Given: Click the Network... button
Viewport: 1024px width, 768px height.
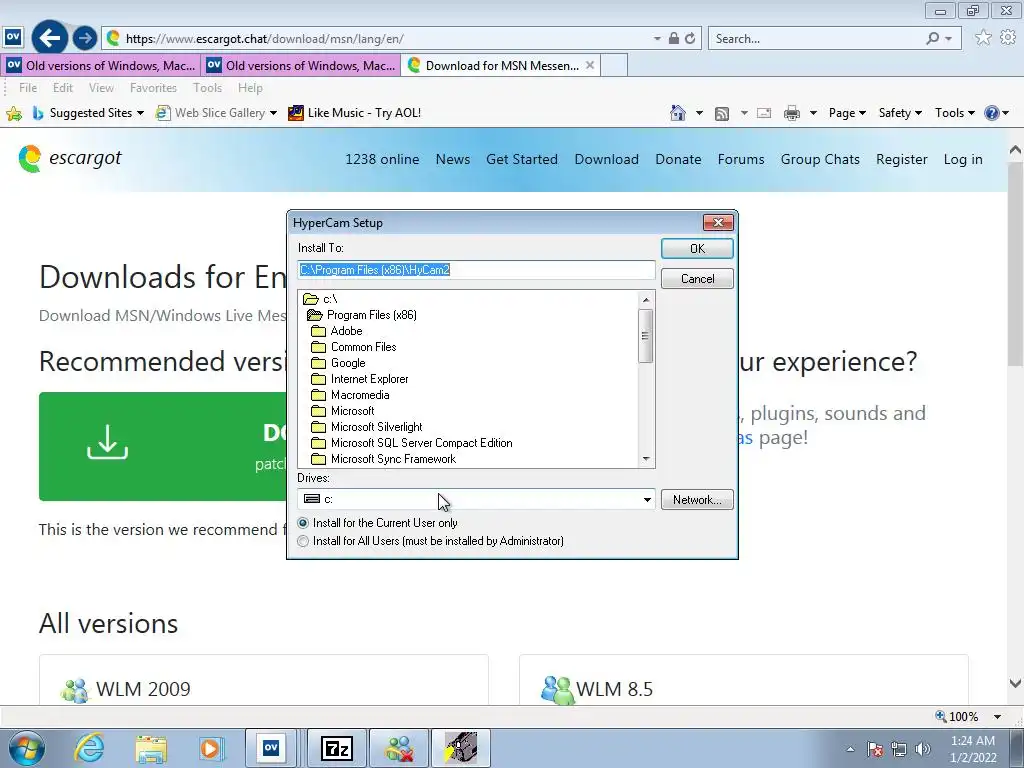Looking at the screenshot, I should (x=697, y=500).
